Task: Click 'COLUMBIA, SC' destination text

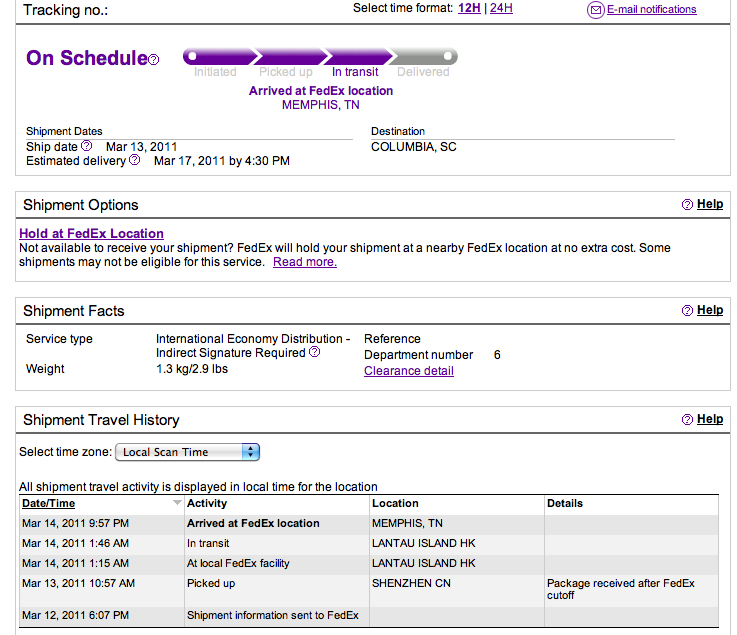Action: click(x=414, y=147)
